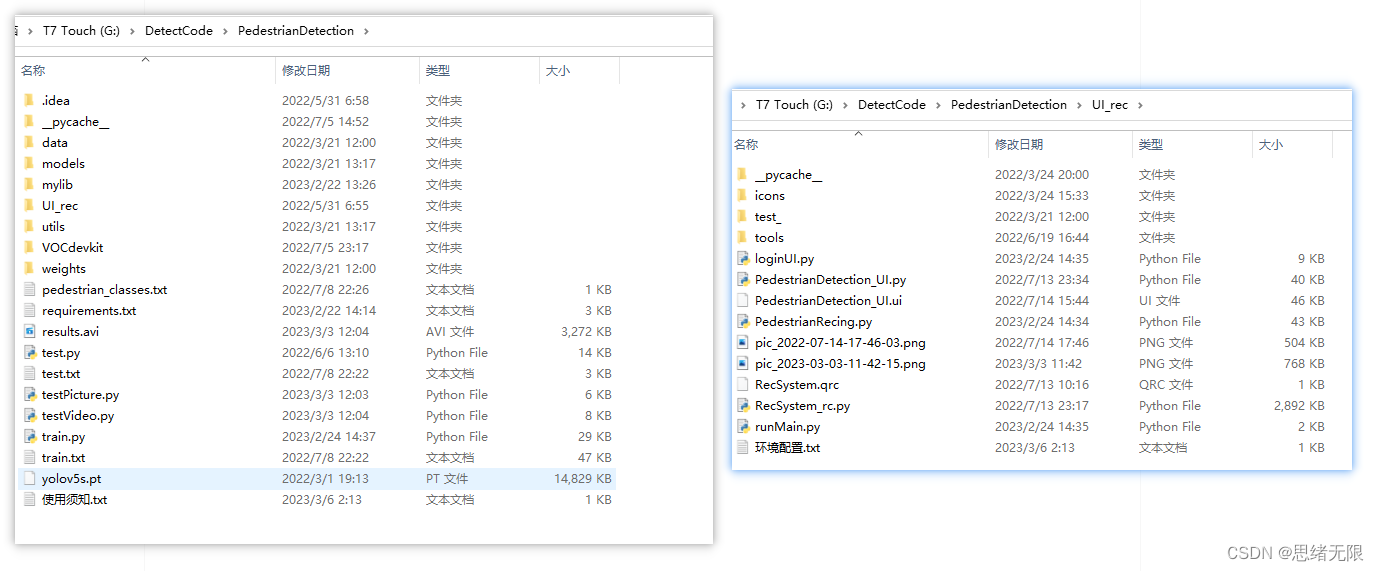Open chevron before T7 Touch in right window address bar
Viewport: 1379px width, 571px height.
pyautogui.click(x=743, y=105)
